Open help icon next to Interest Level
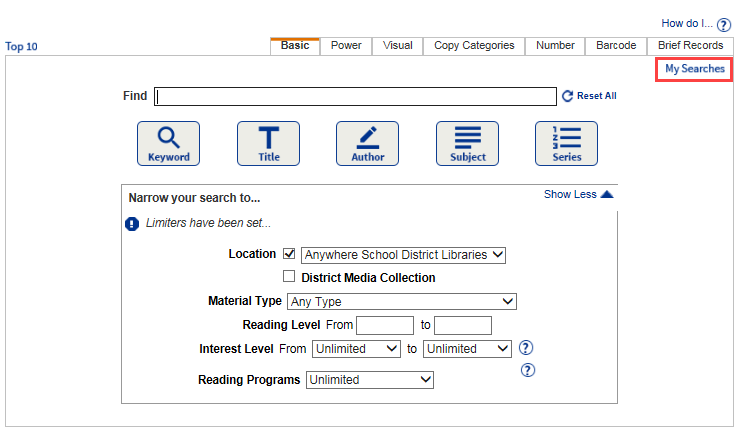The height and width of the screenshot is (435, 747). pyautogui.click(x=527, y=348)
